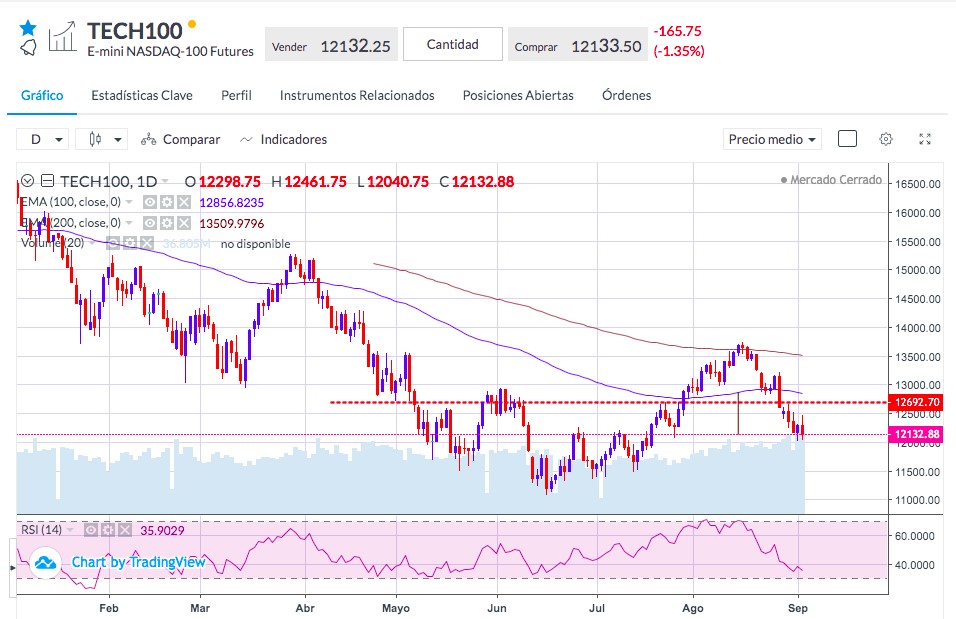Hide the EMA 200 indicator with eye icon
Image resolution: width=956 pixels, height=619 pixels.
click(150, 223)
